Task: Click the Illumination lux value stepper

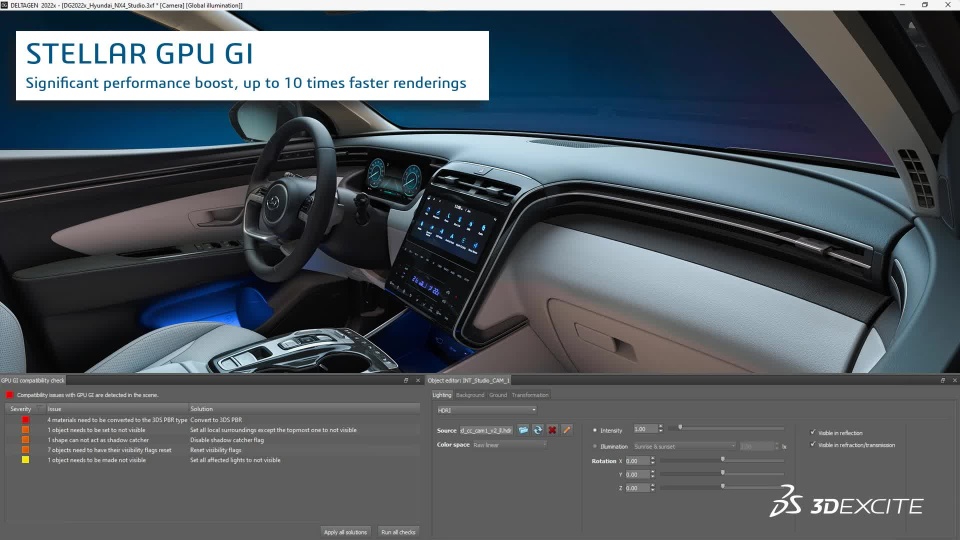Action: pos(777,446)
